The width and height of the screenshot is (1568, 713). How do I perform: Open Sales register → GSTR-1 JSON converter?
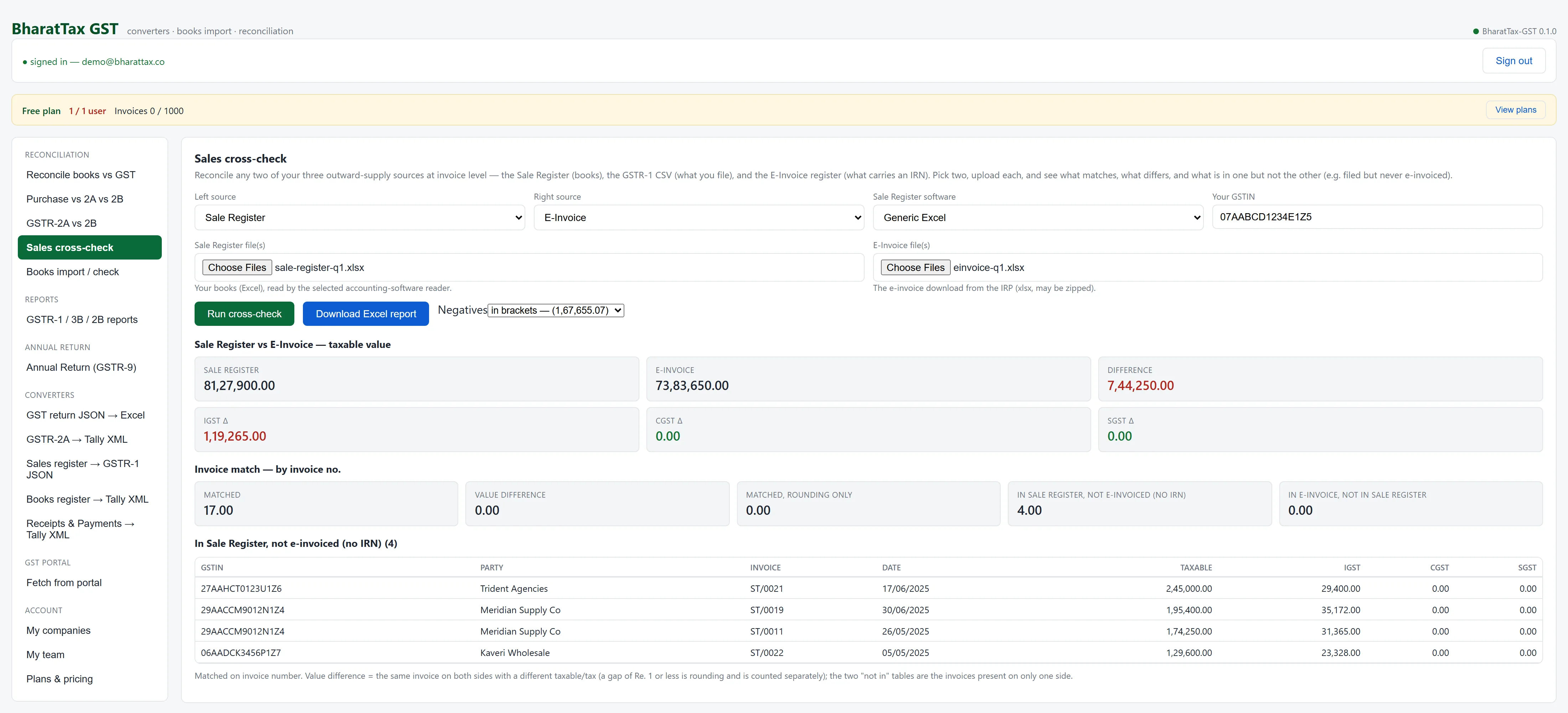pos(89,469)
